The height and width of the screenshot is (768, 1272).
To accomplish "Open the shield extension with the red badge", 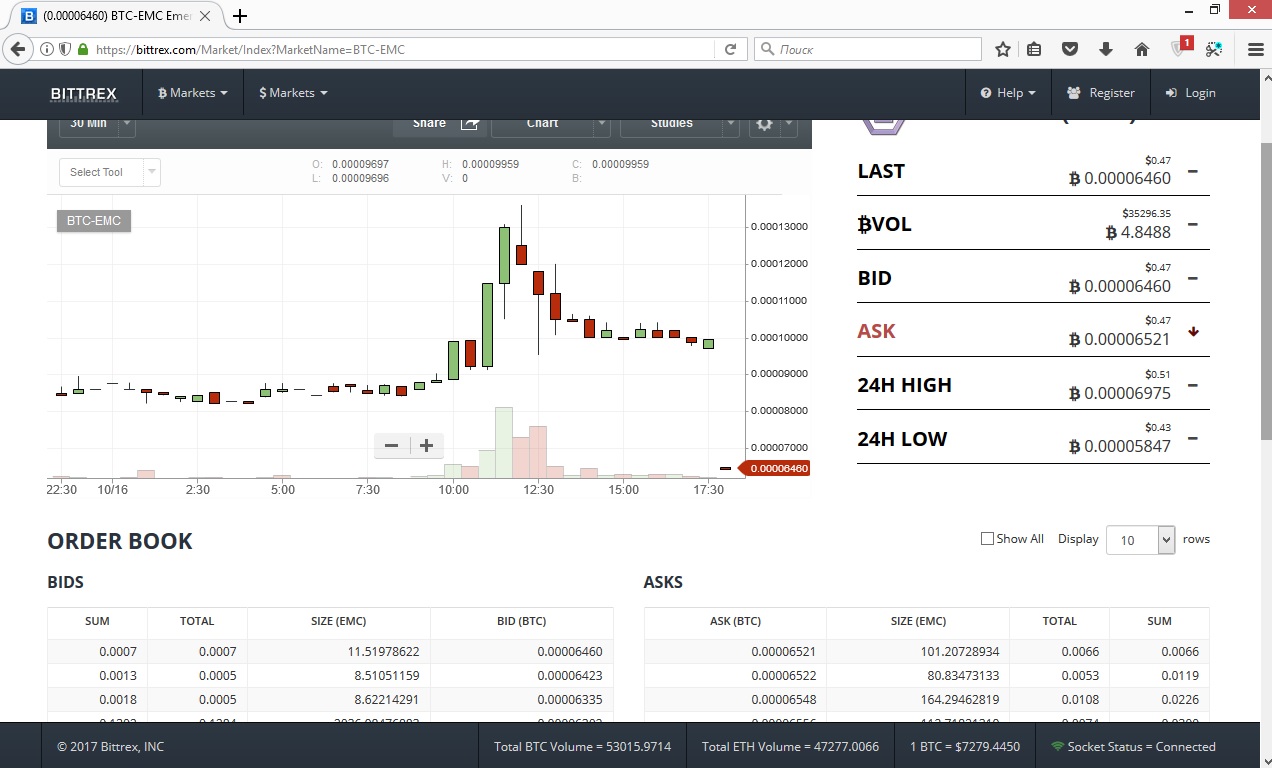I will (x=1181, y=47).
